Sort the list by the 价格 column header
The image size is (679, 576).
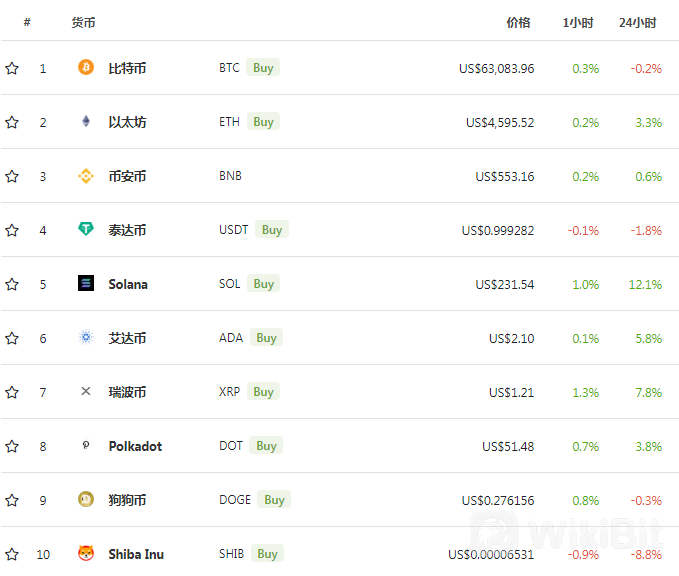click(x=518, y=23)
